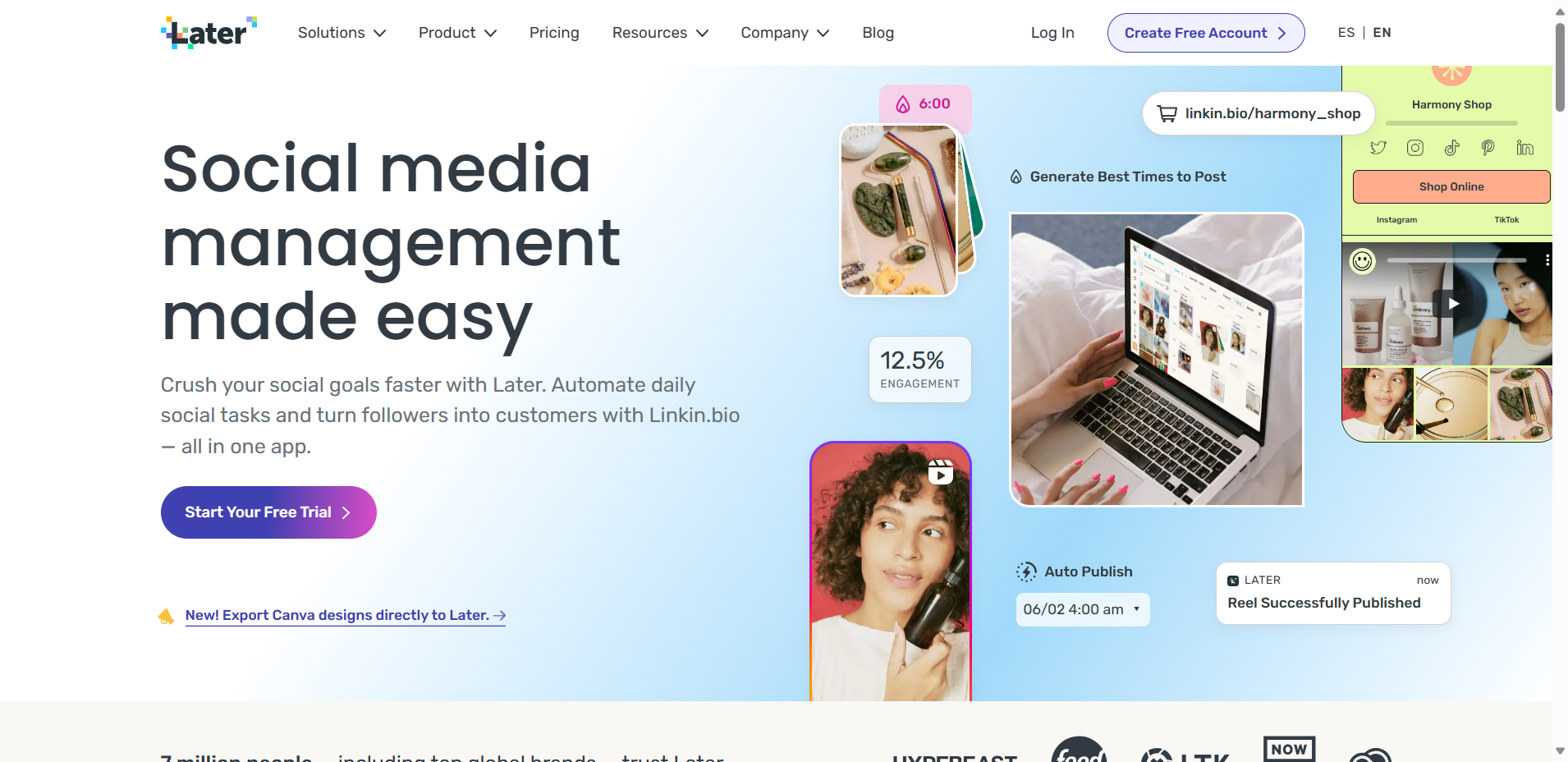
Task: Open the Pricing page
Action: point(554,33)
